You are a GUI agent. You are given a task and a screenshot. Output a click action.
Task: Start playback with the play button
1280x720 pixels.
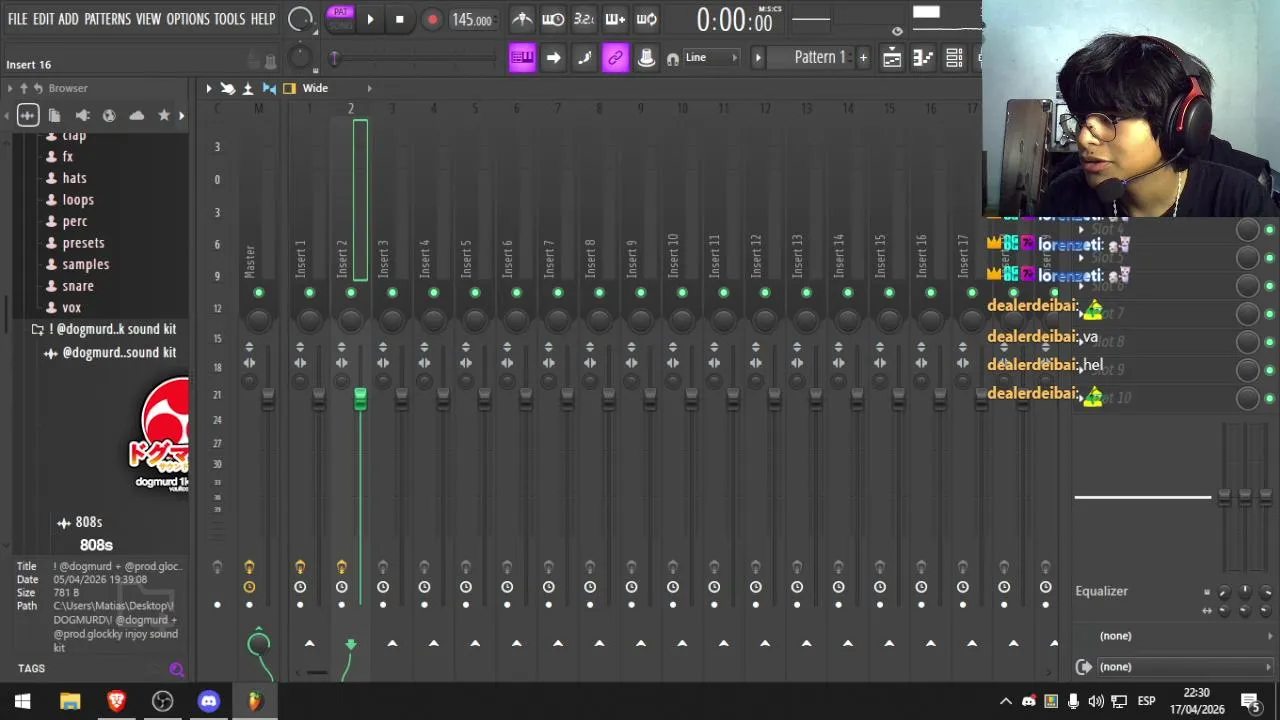click(x=370, y=19)
